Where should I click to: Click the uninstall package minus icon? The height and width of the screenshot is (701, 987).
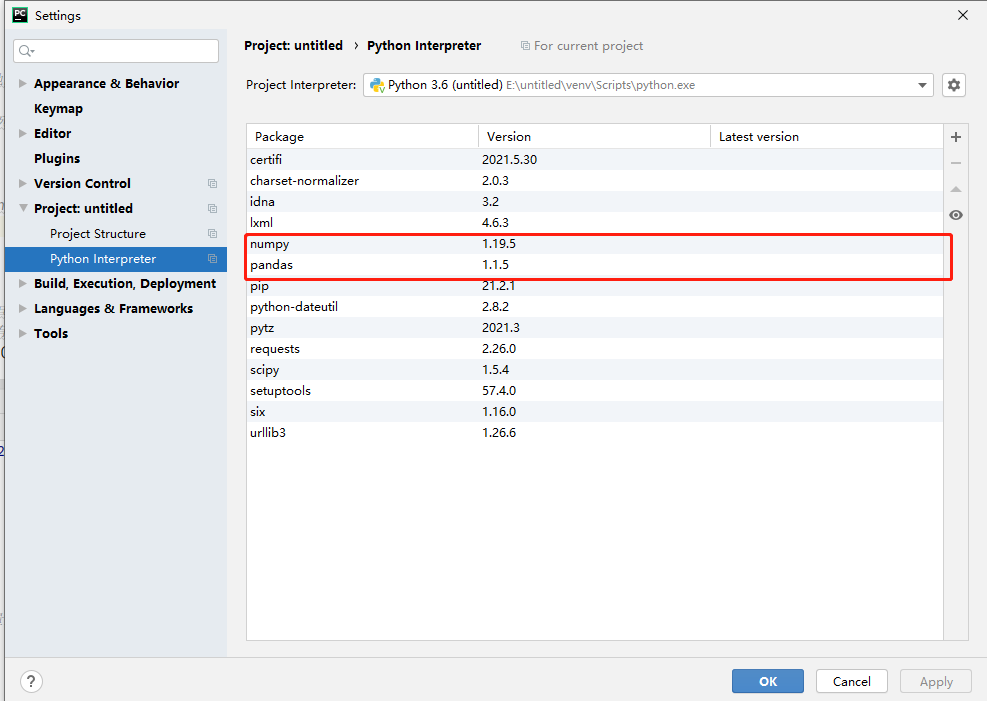tap(956, 163)
